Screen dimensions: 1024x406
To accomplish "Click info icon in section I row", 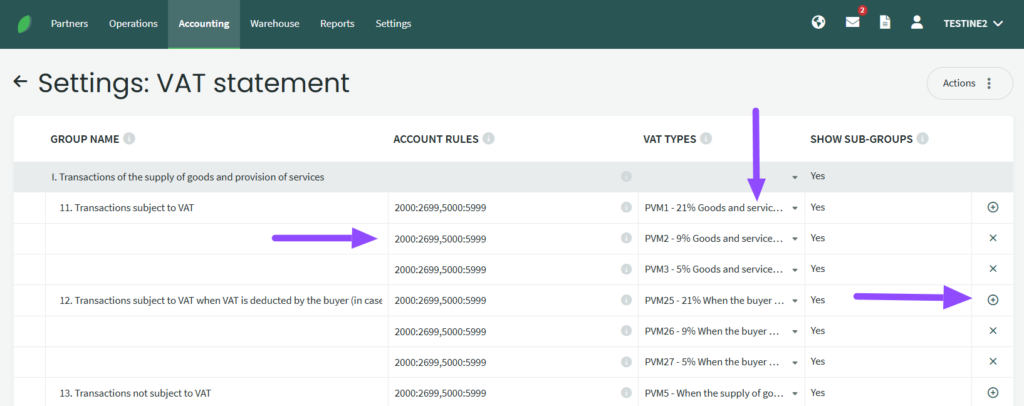I will click(626, 176).
